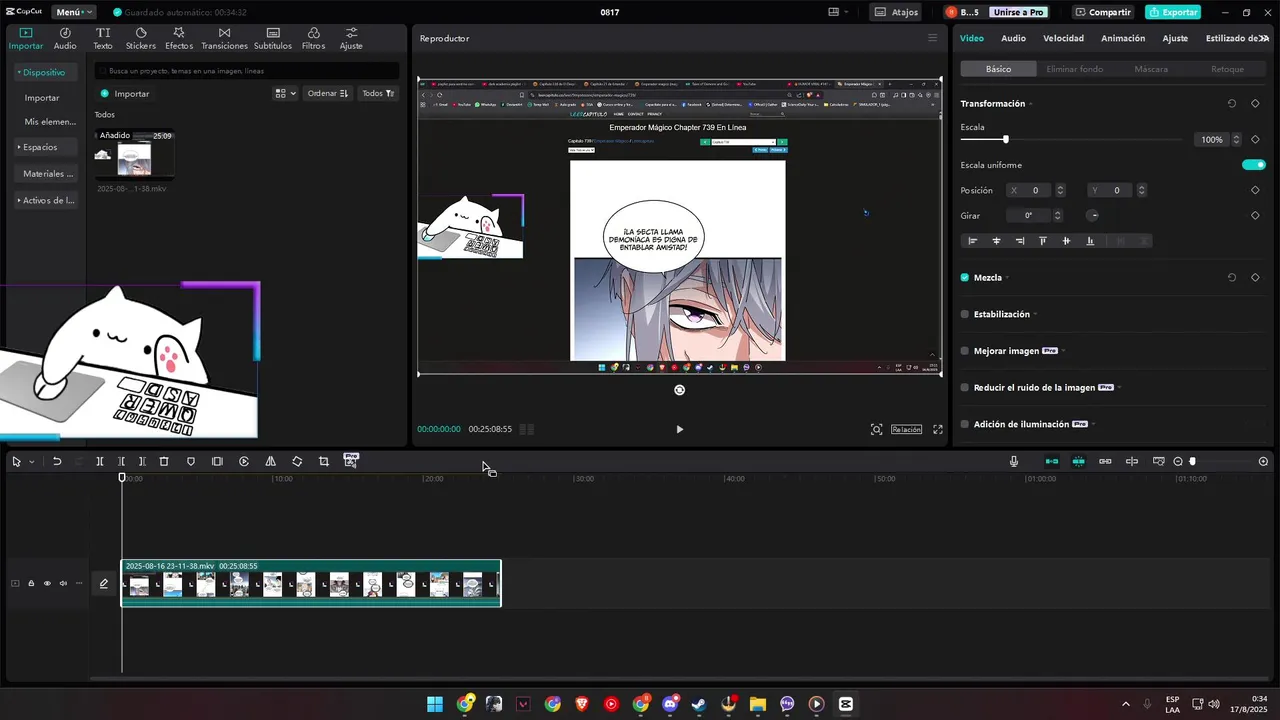Click the delete trash icon in timeline toolbar

tap(164, 461)
